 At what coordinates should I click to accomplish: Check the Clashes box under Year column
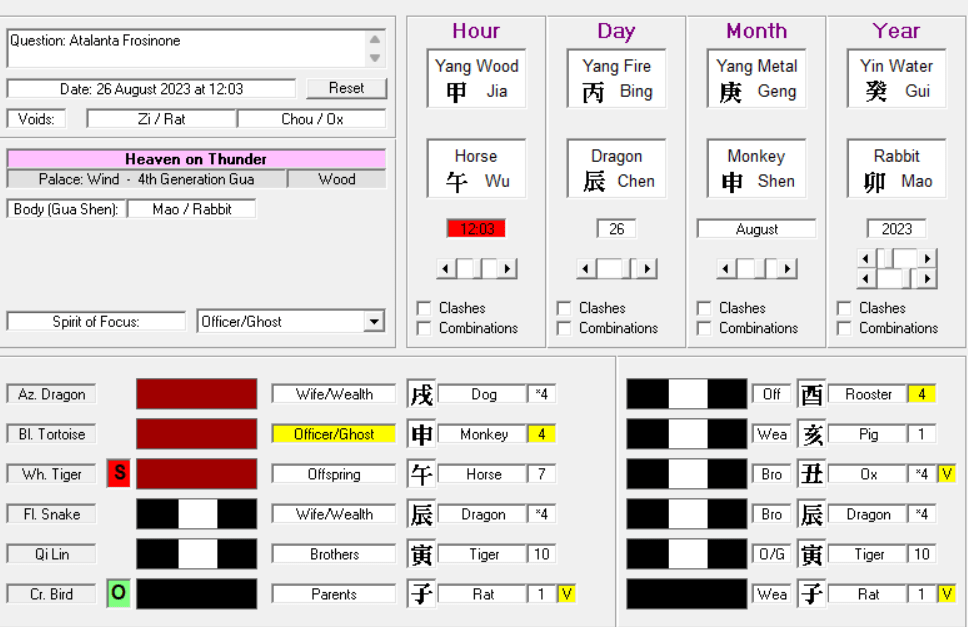(844, 308)
